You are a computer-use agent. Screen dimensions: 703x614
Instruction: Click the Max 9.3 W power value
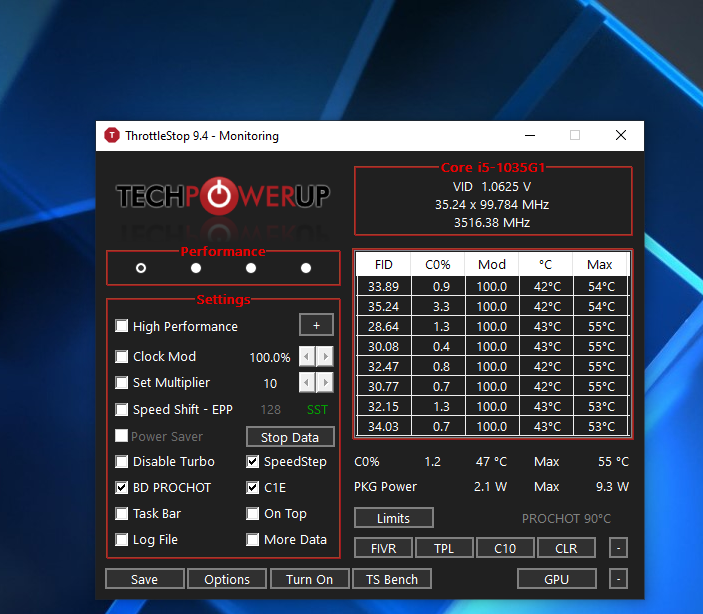(x=612, y=487)
